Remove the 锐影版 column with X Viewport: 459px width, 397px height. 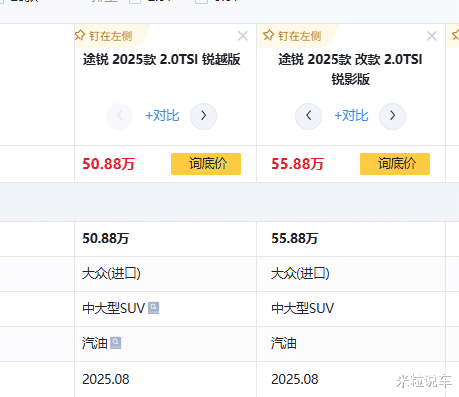(432, 36)
